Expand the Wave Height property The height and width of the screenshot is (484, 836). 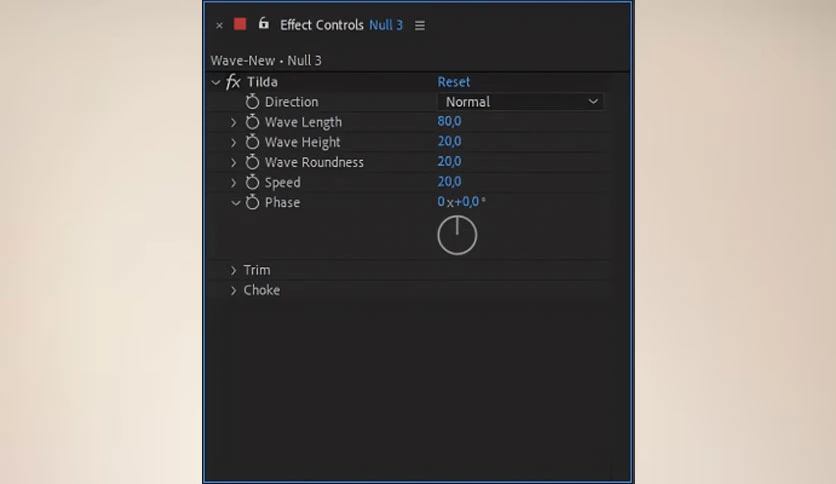(234, 143)
